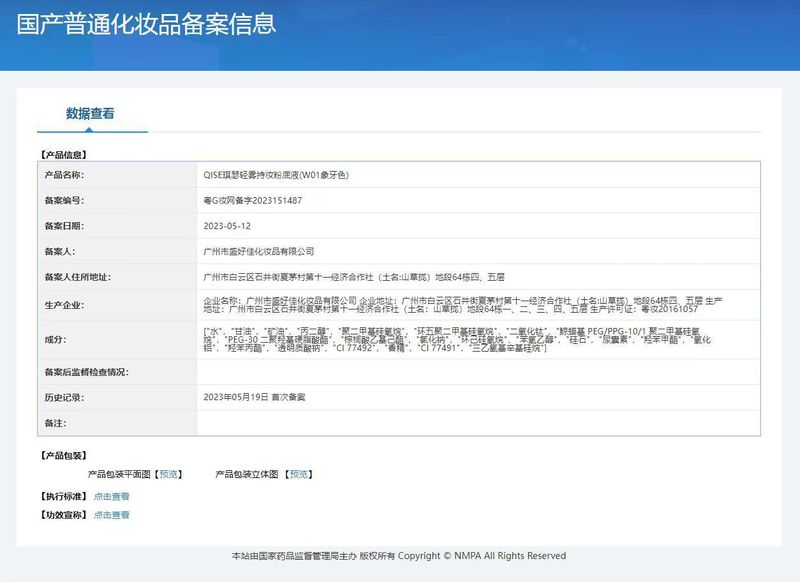Click 广州市盛好佳化妆品有限公司 in 备案人 row

[x=259, y=251]
